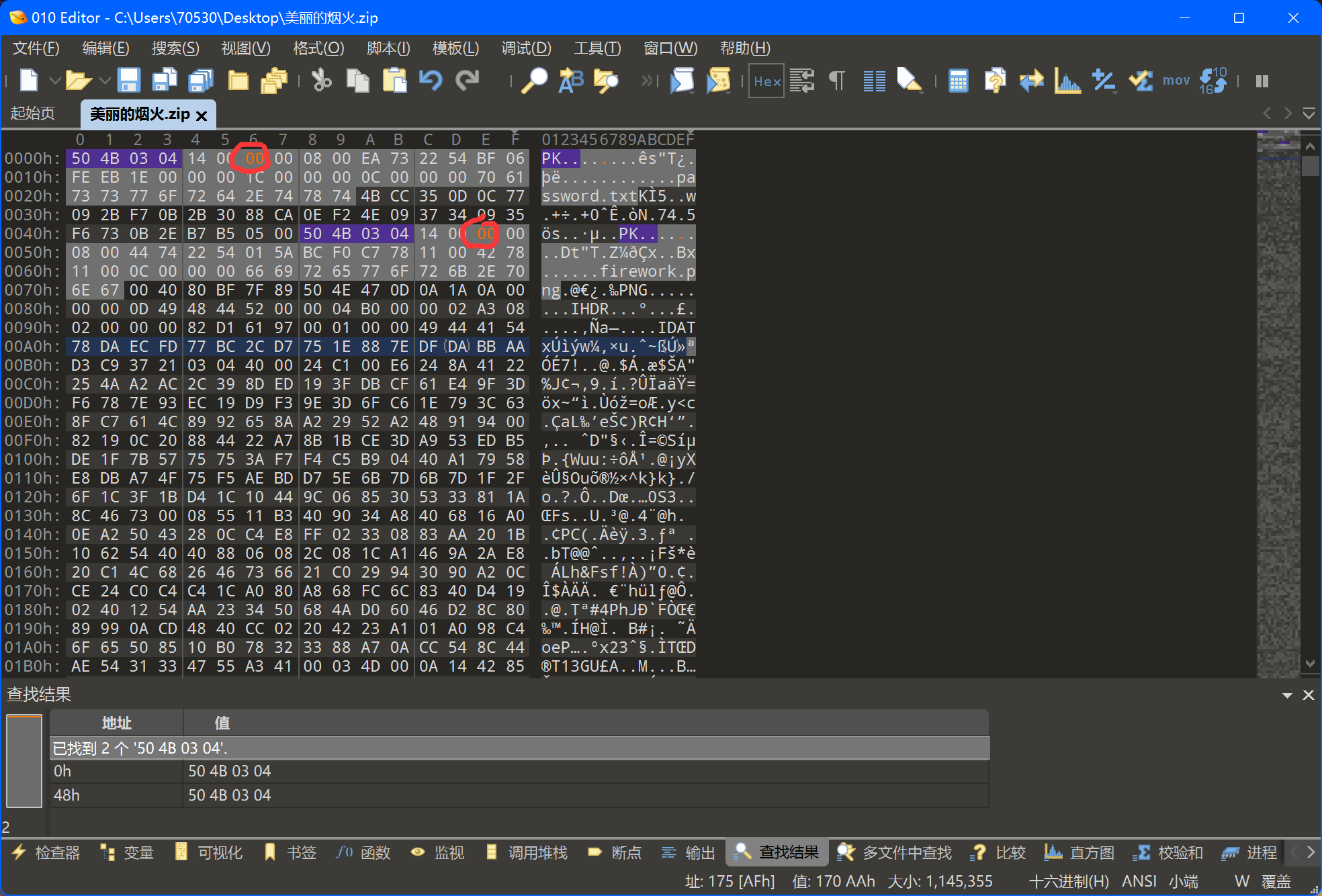Expand the New file dropdown arrow
The width and height of the screenshot is (1322, 896).
(55, 81)
